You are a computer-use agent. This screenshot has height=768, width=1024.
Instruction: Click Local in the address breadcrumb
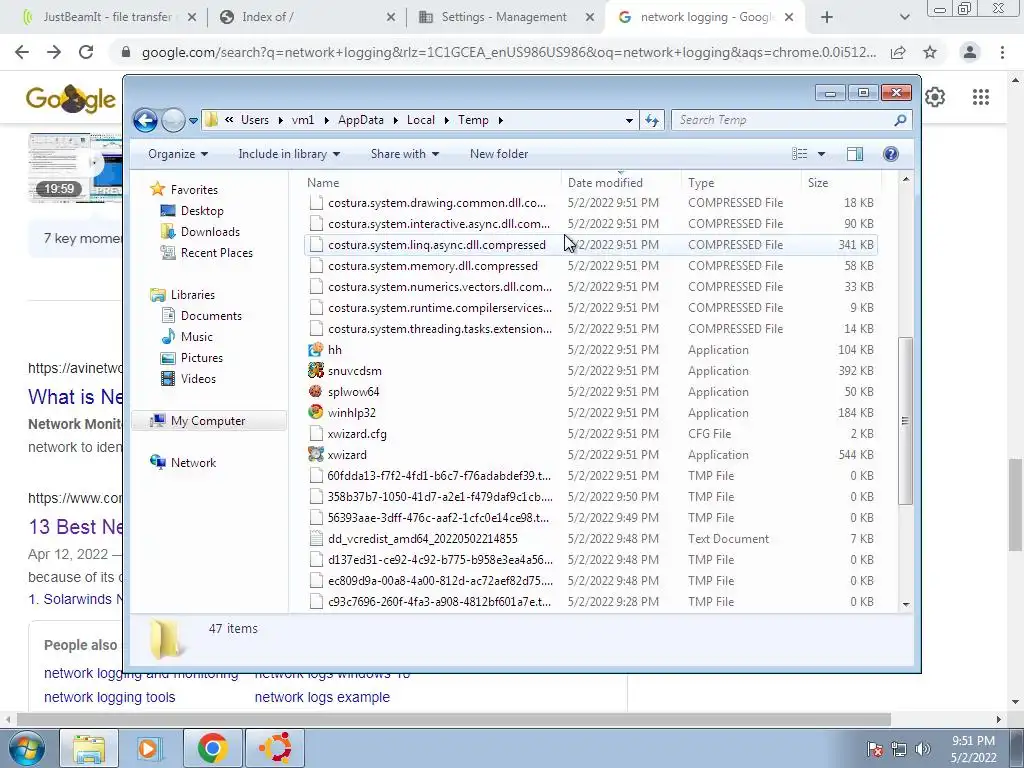tap(421, 120)
